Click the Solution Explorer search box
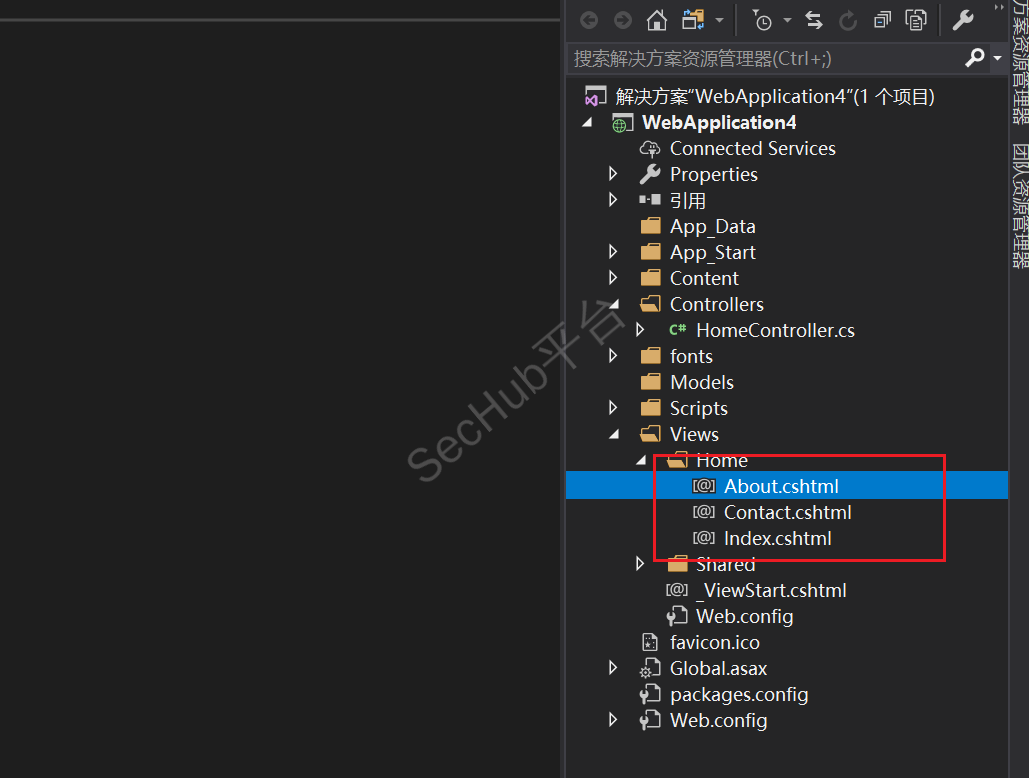 click(x=765, y=59)
